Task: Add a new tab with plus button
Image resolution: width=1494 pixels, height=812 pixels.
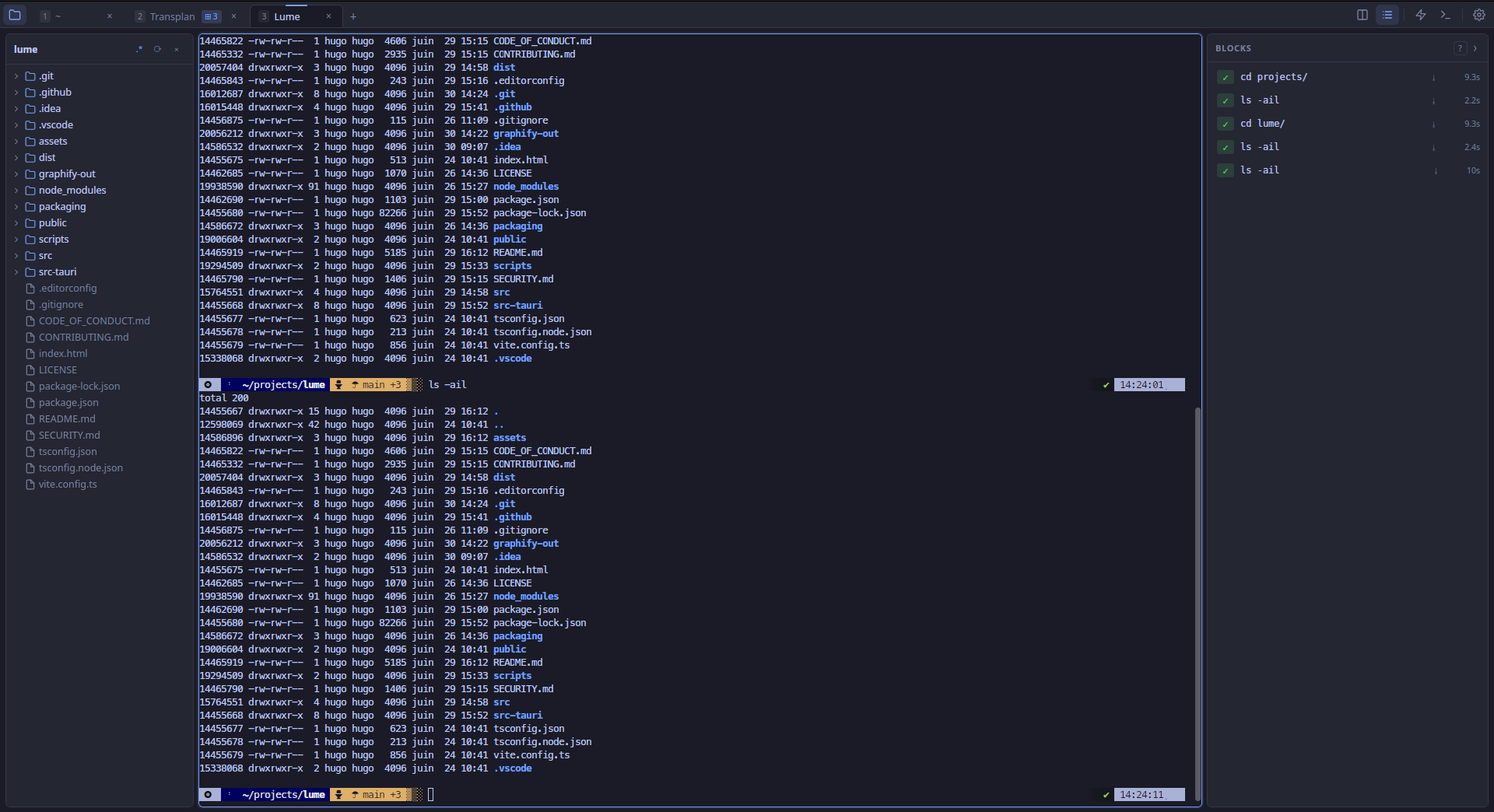Action: coord(353,16)
